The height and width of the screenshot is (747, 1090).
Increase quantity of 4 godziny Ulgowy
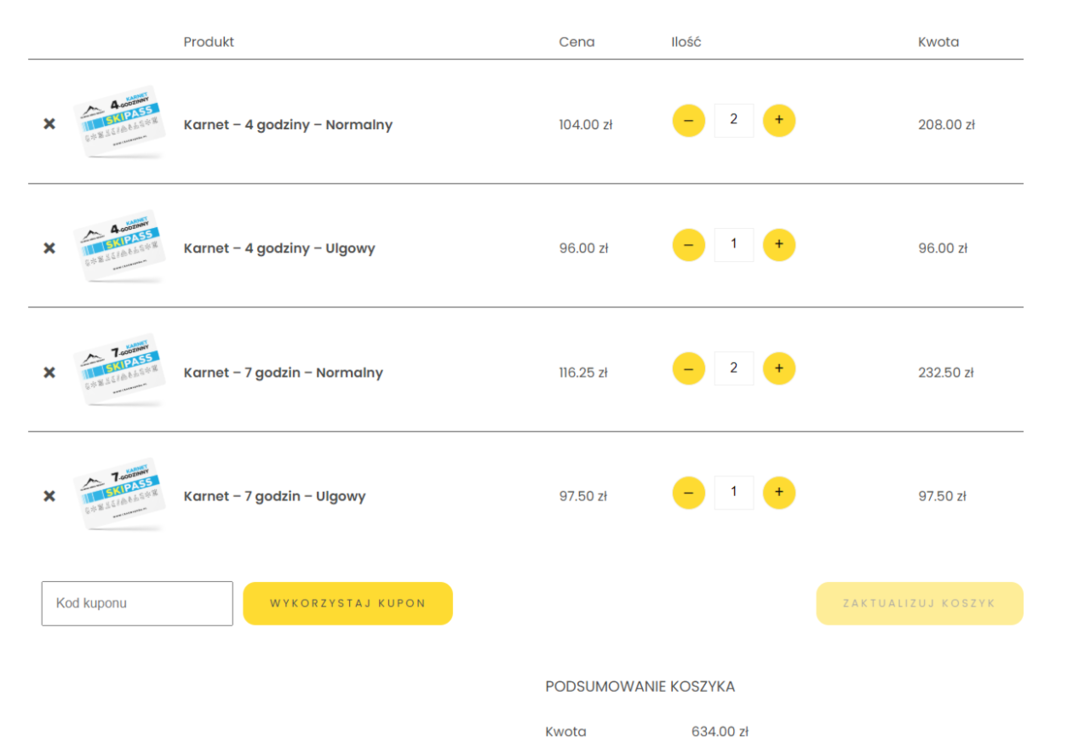(x=779, y=245)
